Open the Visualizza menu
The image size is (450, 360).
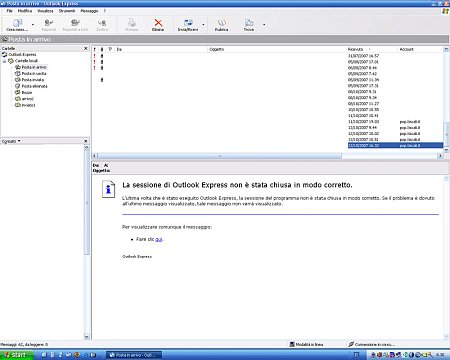pyautogui.click(x=45, y=11)
